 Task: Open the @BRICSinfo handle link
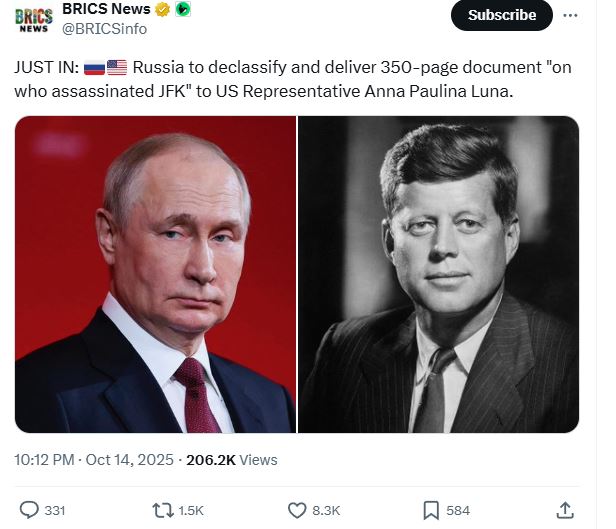105,29
